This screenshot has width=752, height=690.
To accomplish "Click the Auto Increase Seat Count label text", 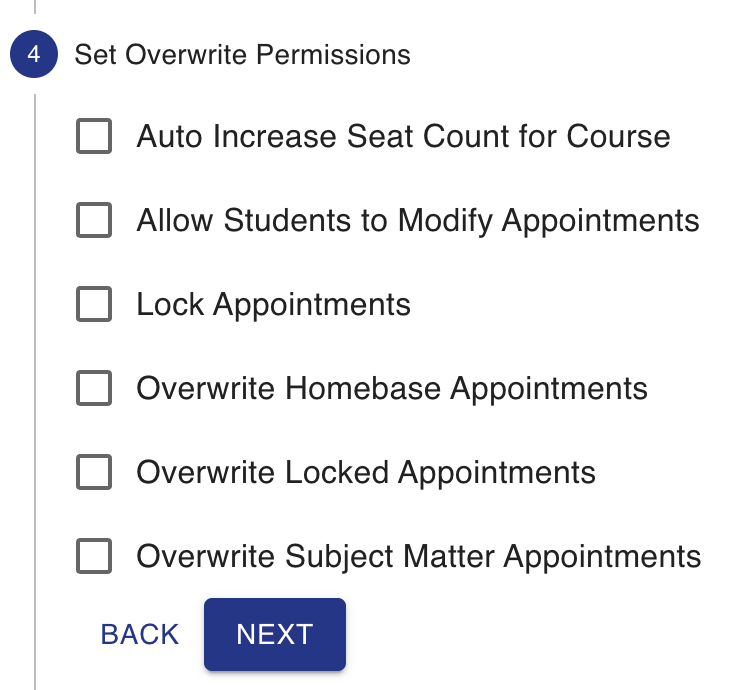I will (403, 136).
